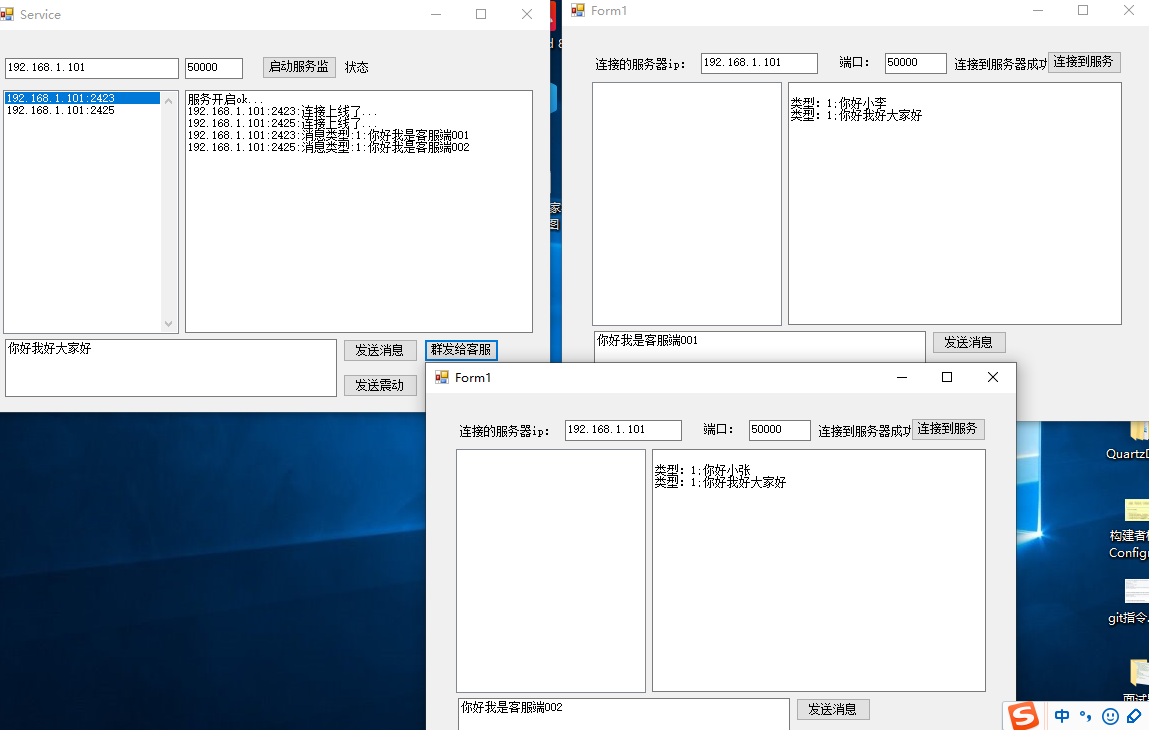The height and width of the screenshot is (730, 1149).
Task: Click scroll-down arrow of Service client list
Action: (169, 323)
